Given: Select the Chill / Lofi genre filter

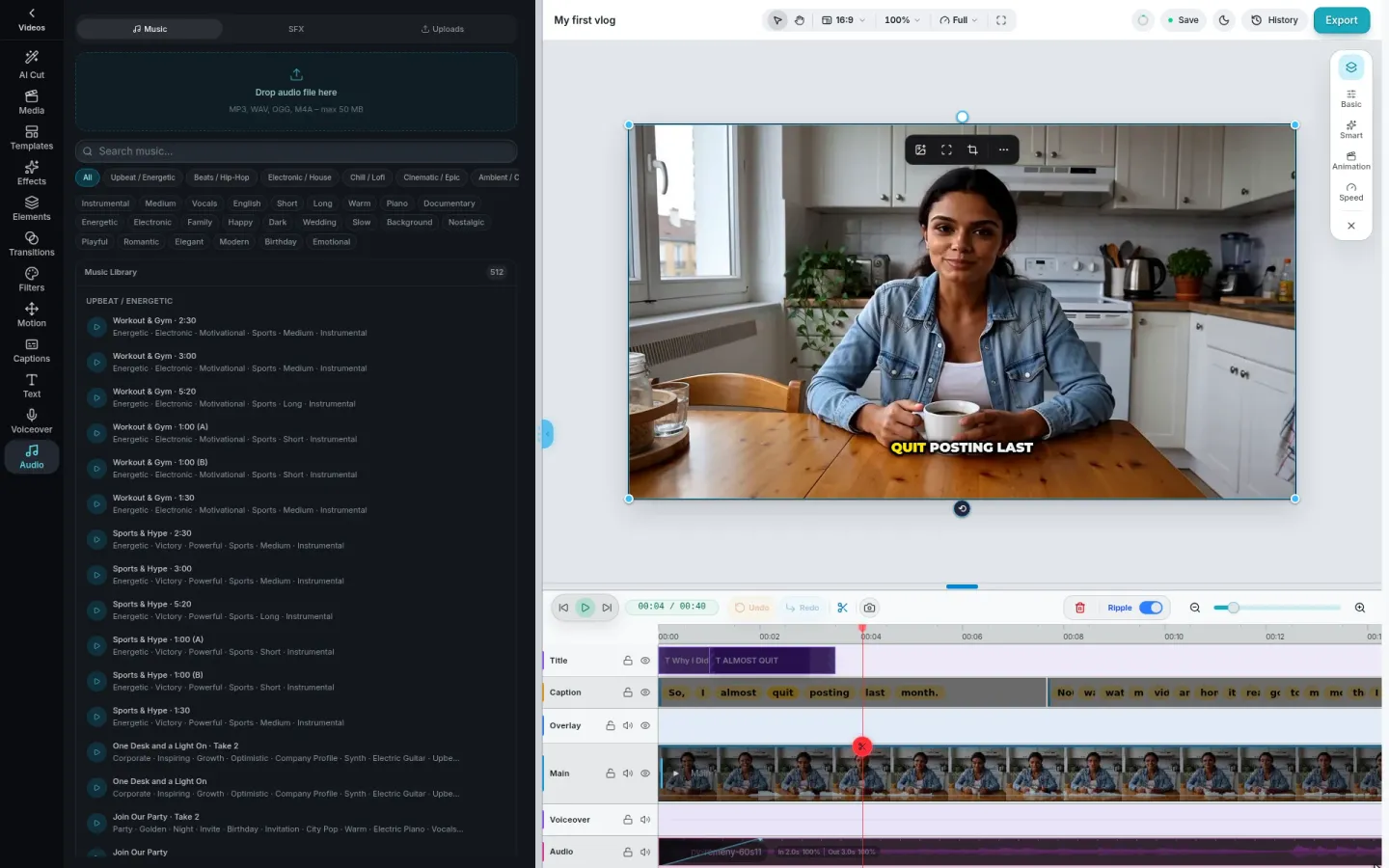Looking at the screenshot, I should pyautogui.click(x=368, y=177).
